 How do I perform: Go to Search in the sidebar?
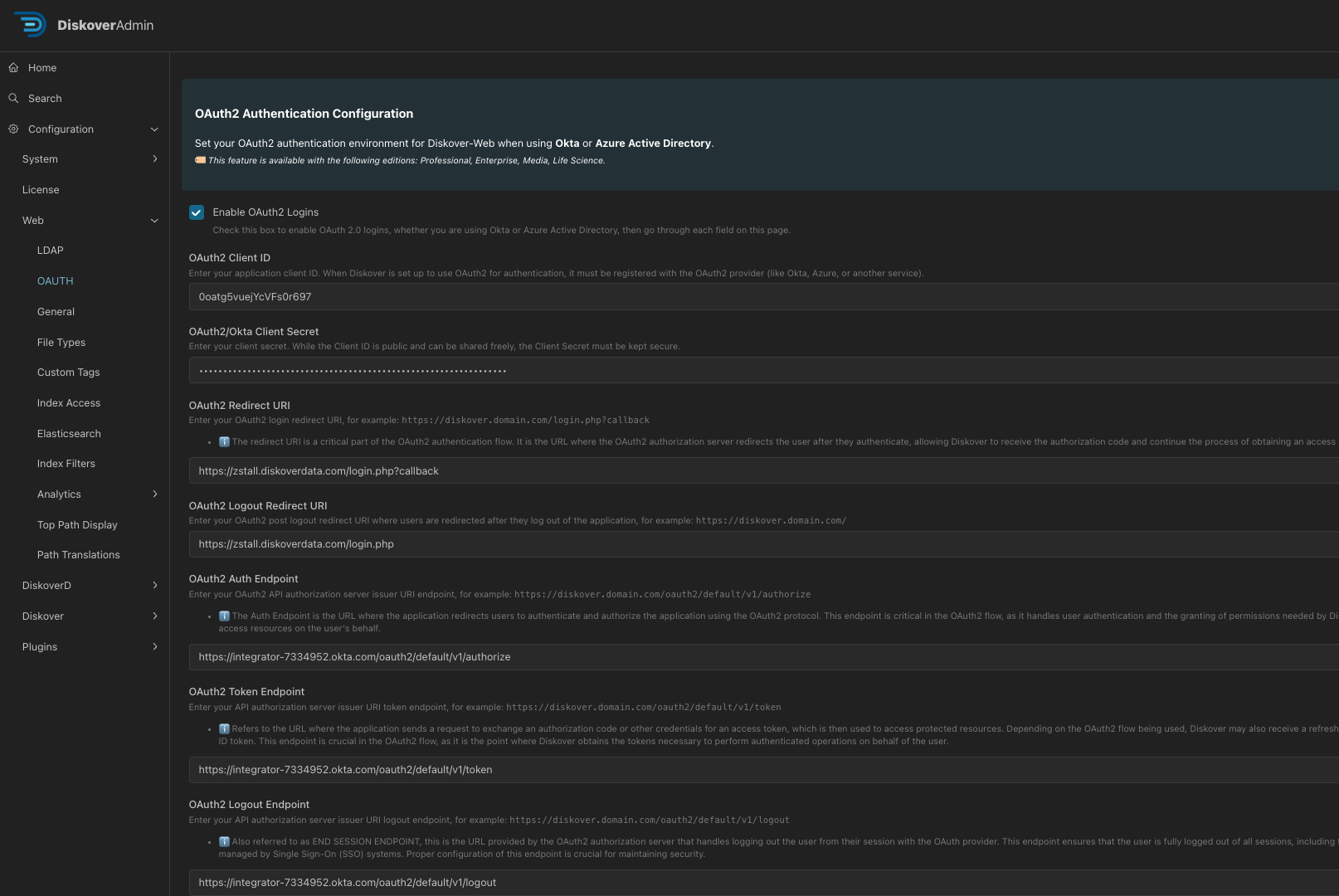[45, 99]
